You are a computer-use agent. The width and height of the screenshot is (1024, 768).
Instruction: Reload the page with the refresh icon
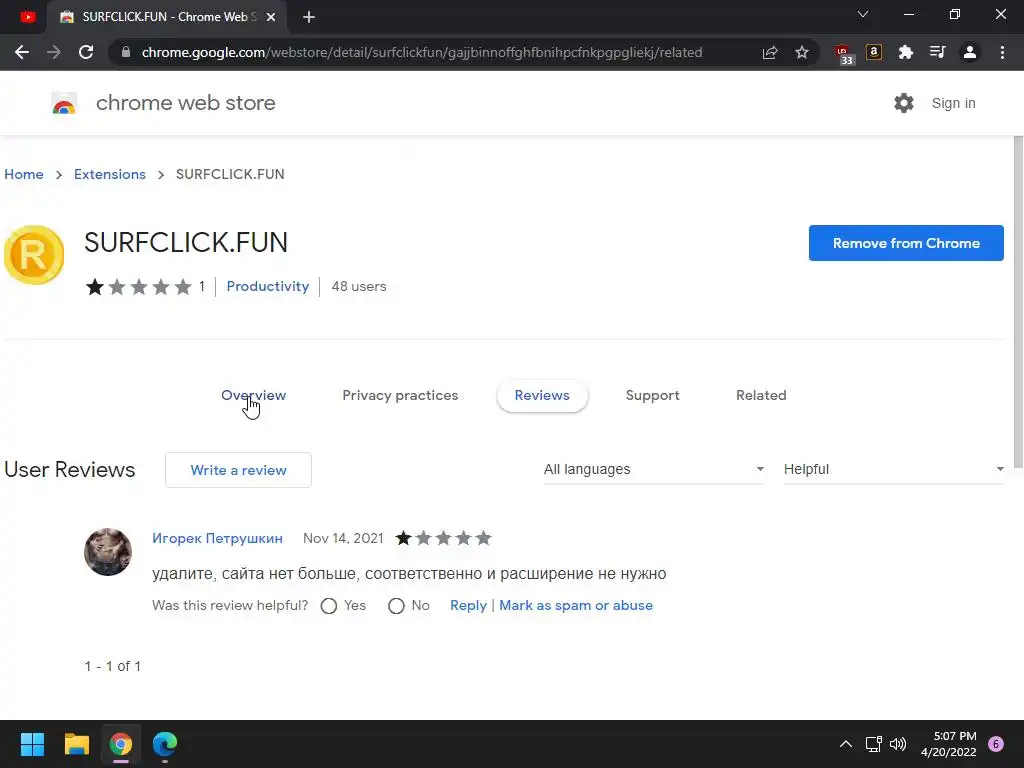click(86, 52)
